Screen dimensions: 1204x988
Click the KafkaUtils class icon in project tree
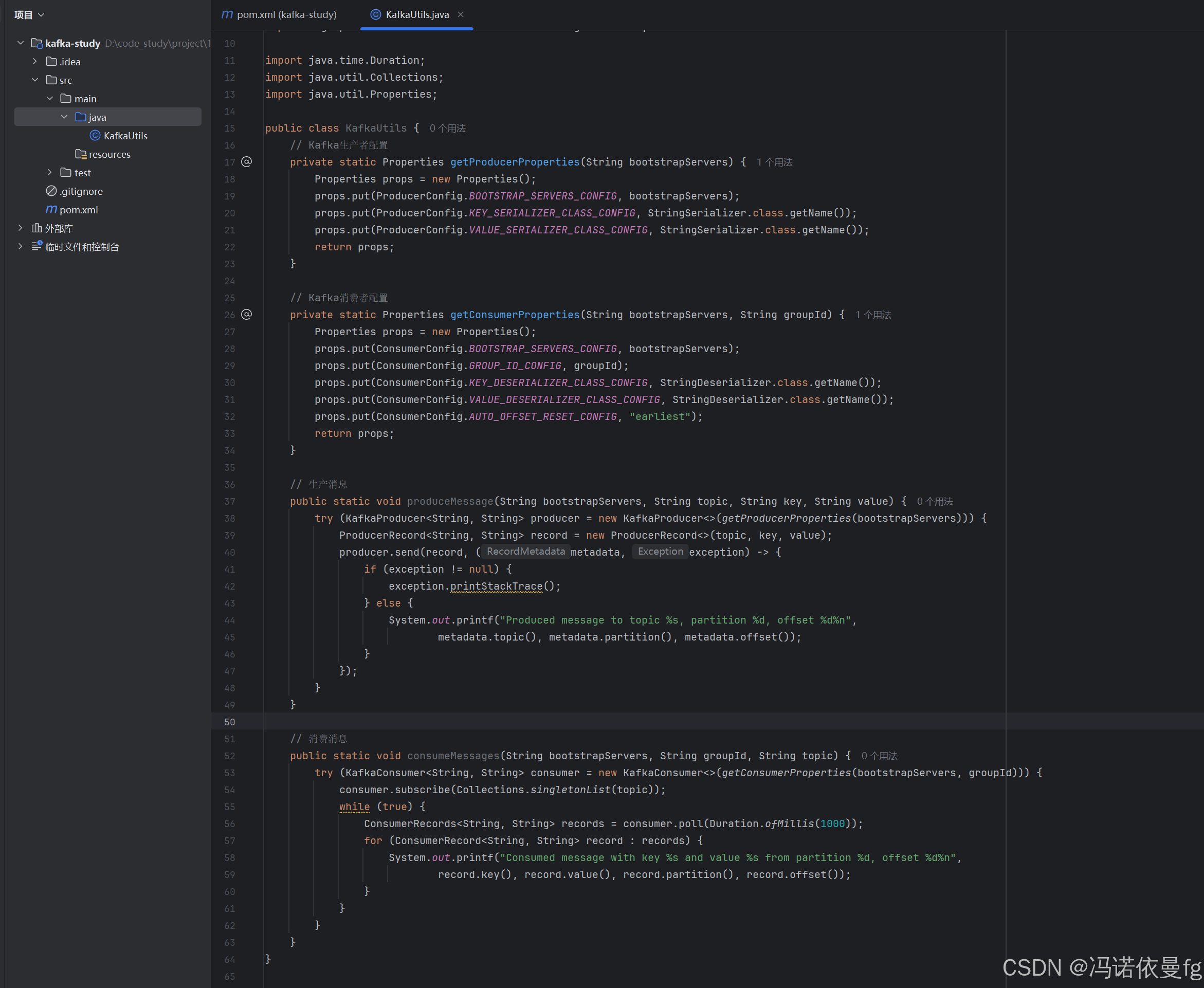[95, 136]
